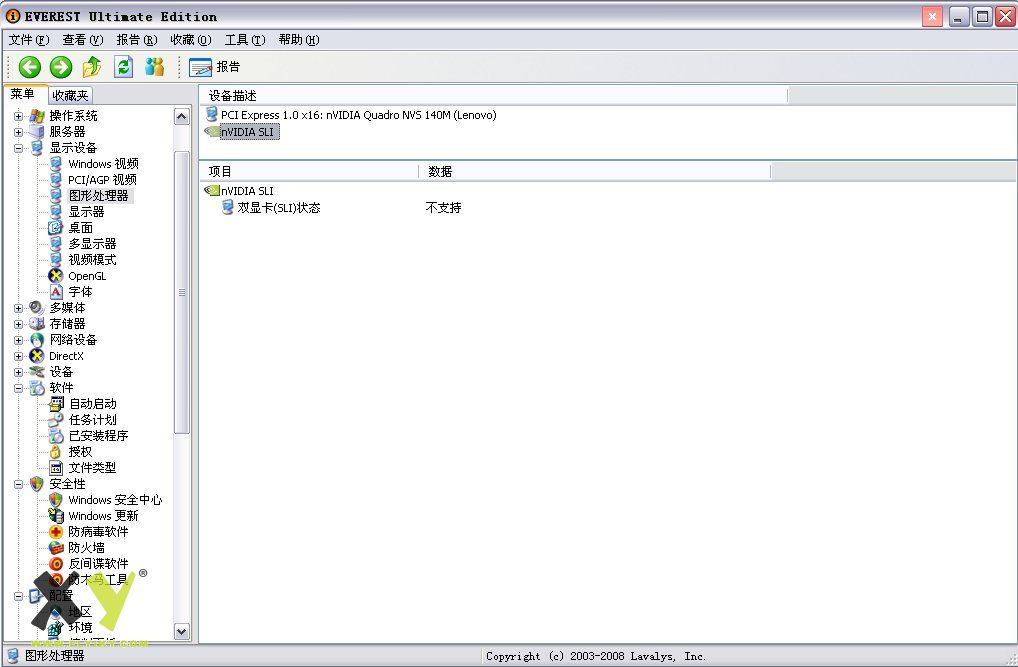
Task: Select Windows 视频 in the tree
Action: (x=103, y=164)
